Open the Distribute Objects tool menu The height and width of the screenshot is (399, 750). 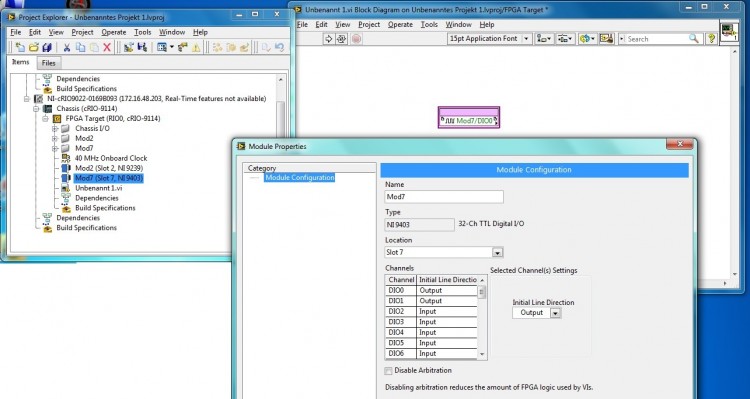coord(565,39)
